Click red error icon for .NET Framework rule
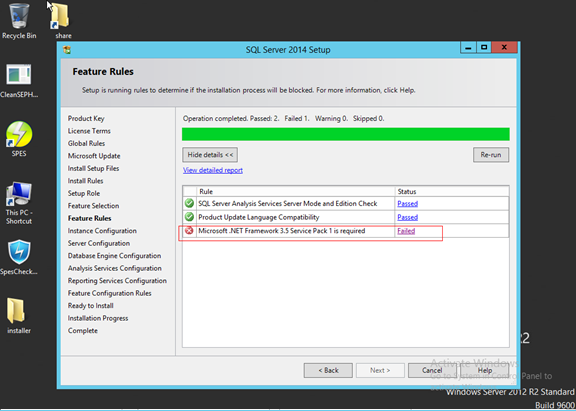 (x=190, y=231)
